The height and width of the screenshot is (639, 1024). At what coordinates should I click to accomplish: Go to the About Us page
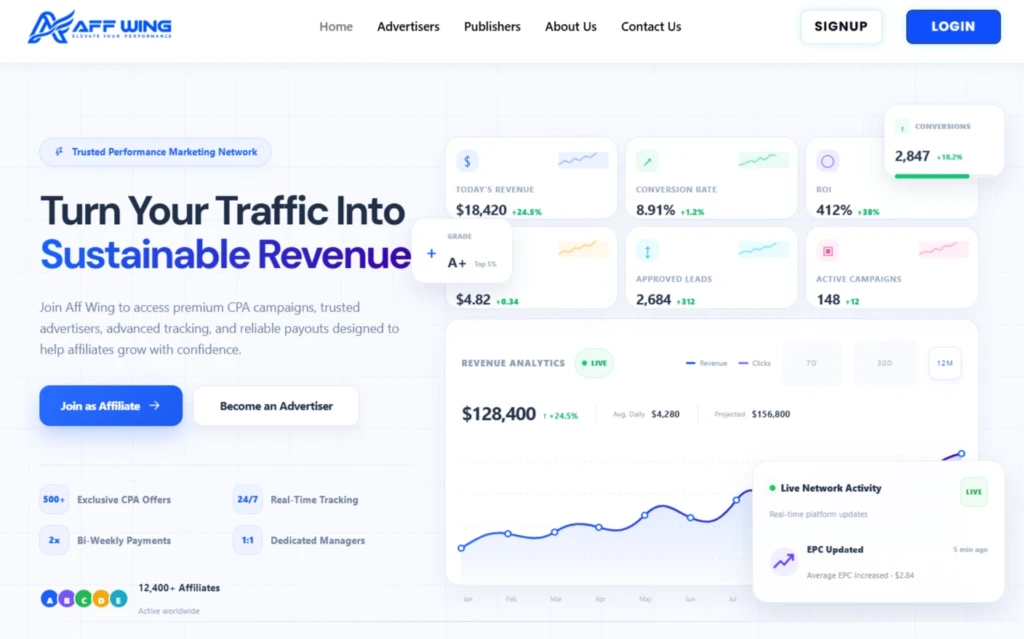[571, 27]
